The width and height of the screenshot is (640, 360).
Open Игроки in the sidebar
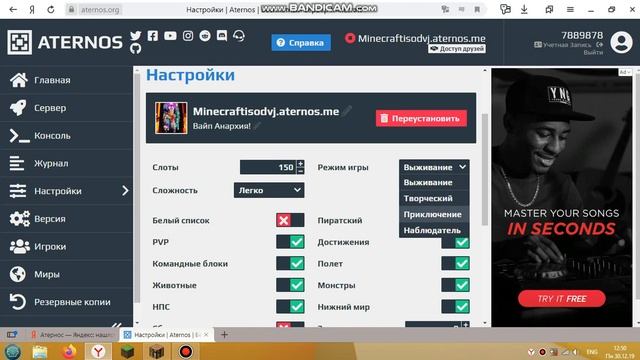coord(66,247)
